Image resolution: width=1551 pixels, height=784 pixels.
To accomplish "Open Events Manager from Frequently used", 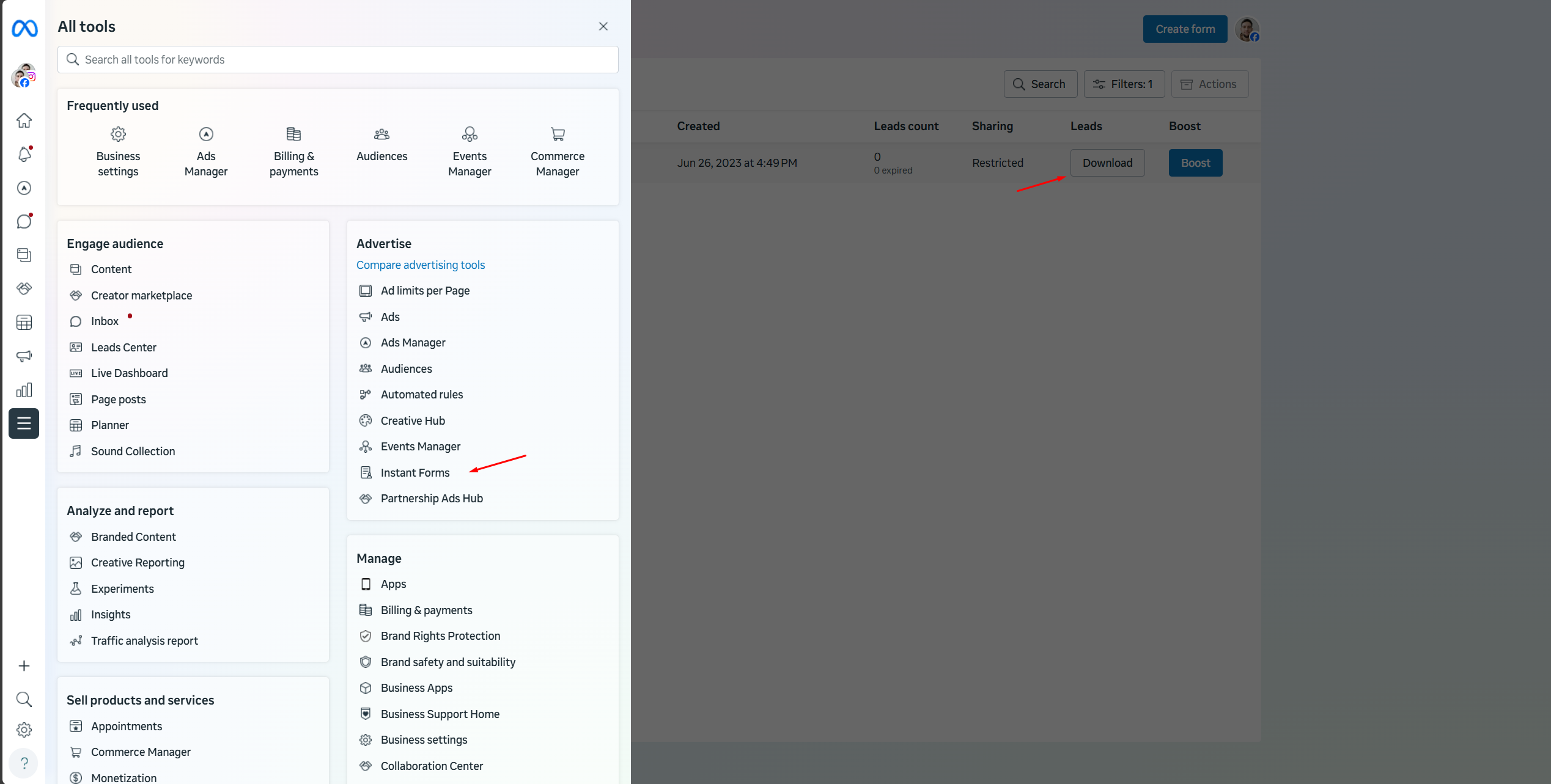I will [470, 151].
